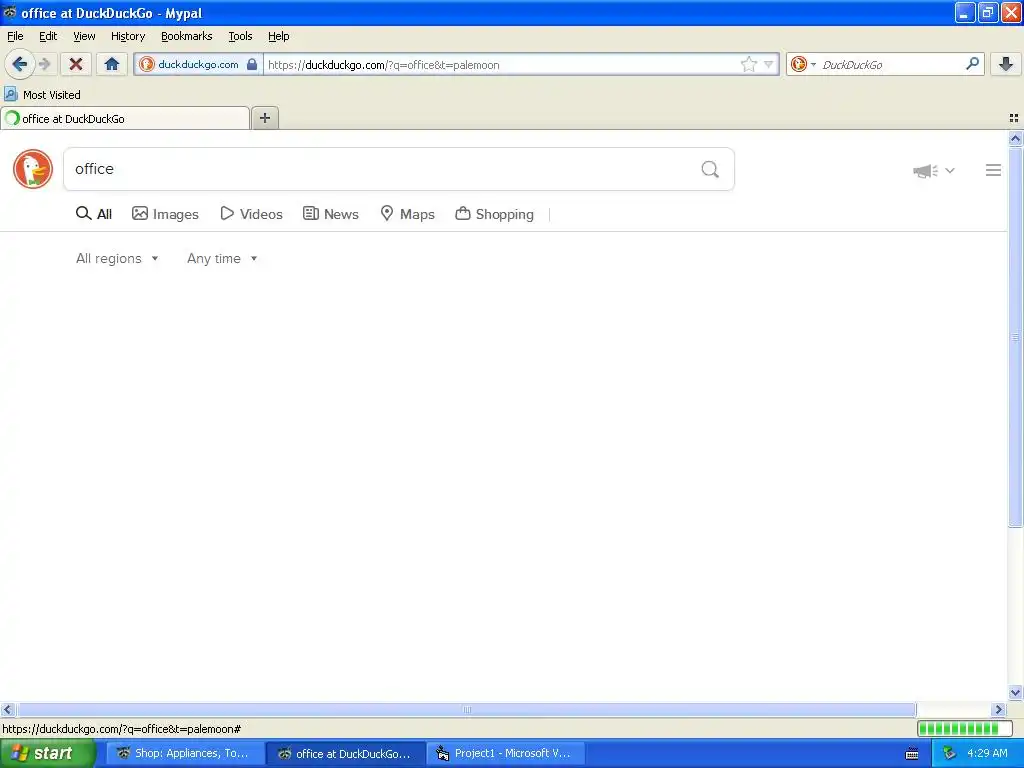Switch to the Shopping tab
The image size is (1024, 768).
[494, 214]
